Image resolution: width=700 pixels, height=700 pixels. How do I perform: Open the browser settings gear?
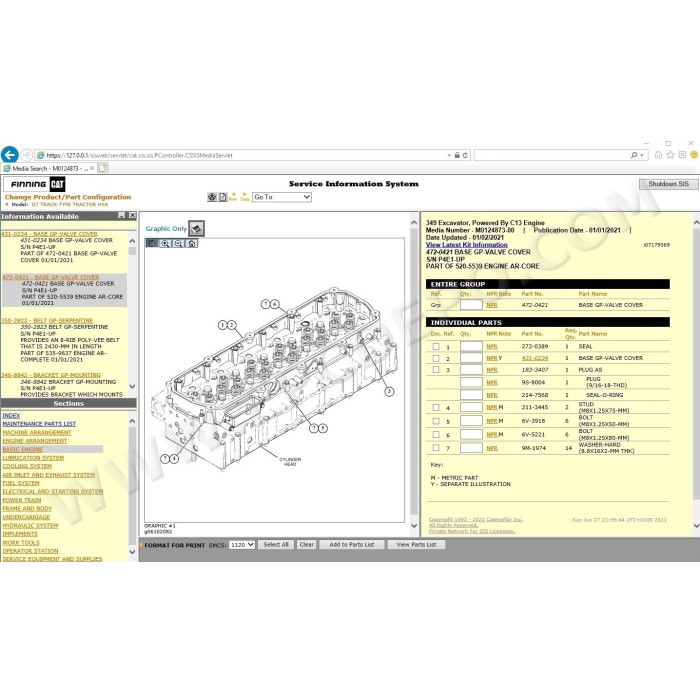click(x=682, y=155)
